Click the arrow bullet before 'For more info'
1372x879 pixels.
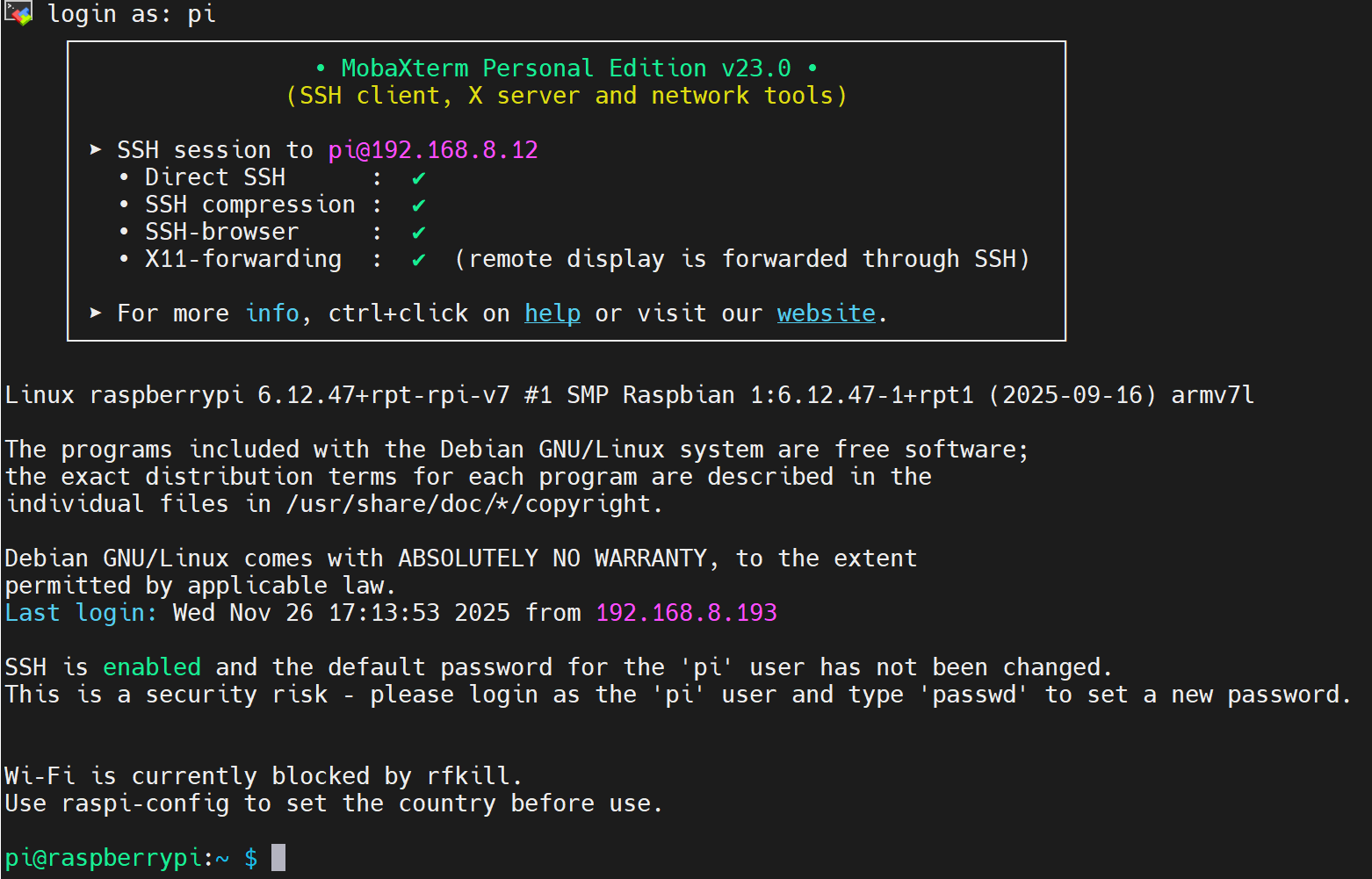[96, 313]
